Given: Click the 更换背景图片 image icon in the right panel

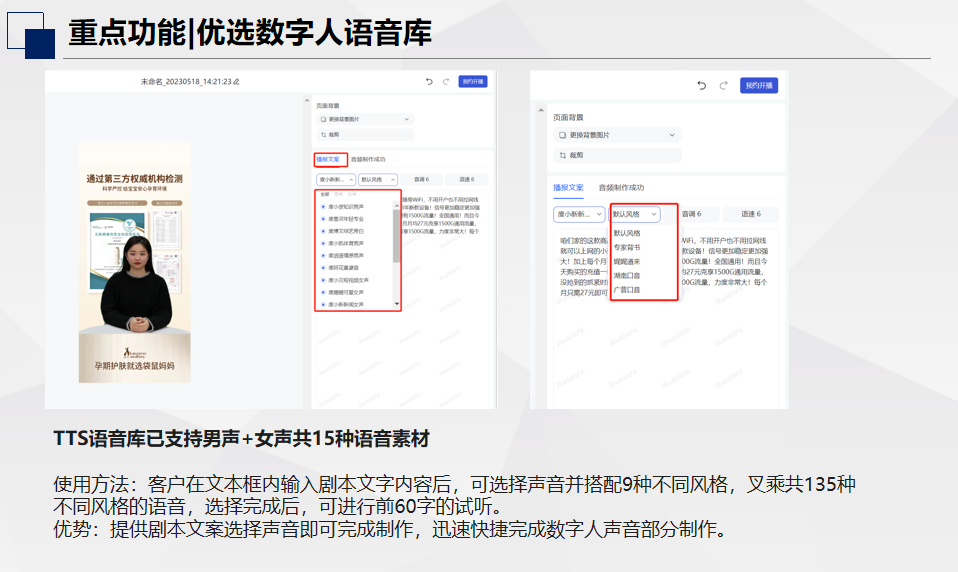Looking at the screenshot, I should 563,134.
